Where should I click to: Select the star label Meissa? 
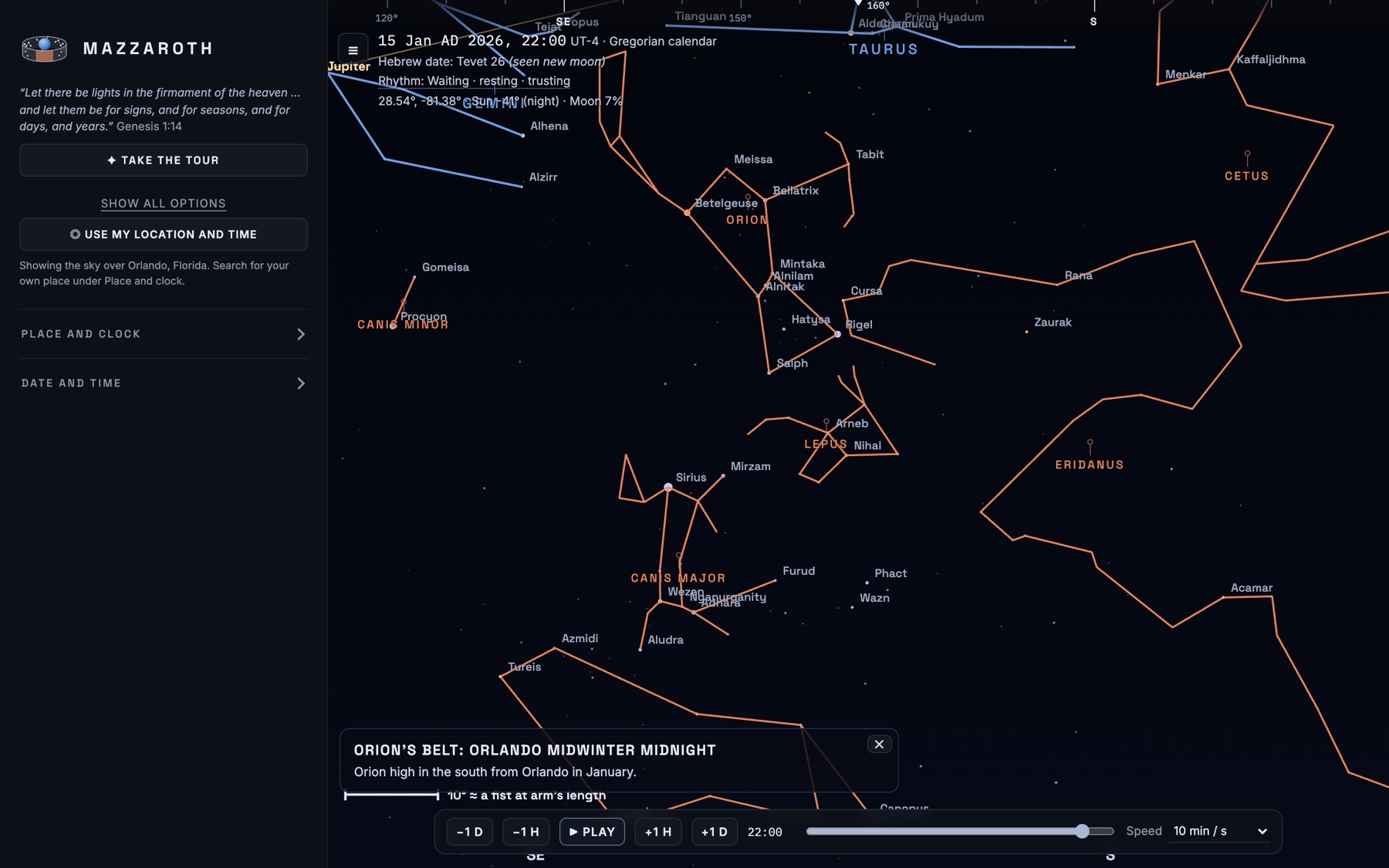(753, 159)
